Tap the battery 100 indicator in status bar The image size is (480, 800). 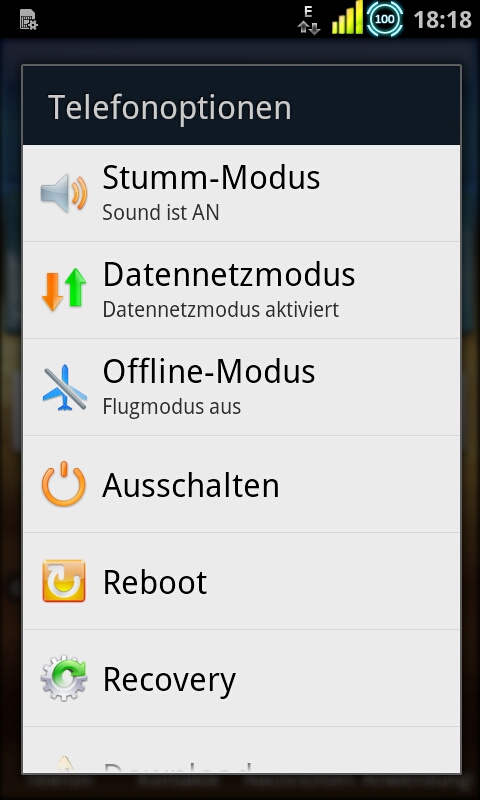pyautogui.click(x=385, y=19)
